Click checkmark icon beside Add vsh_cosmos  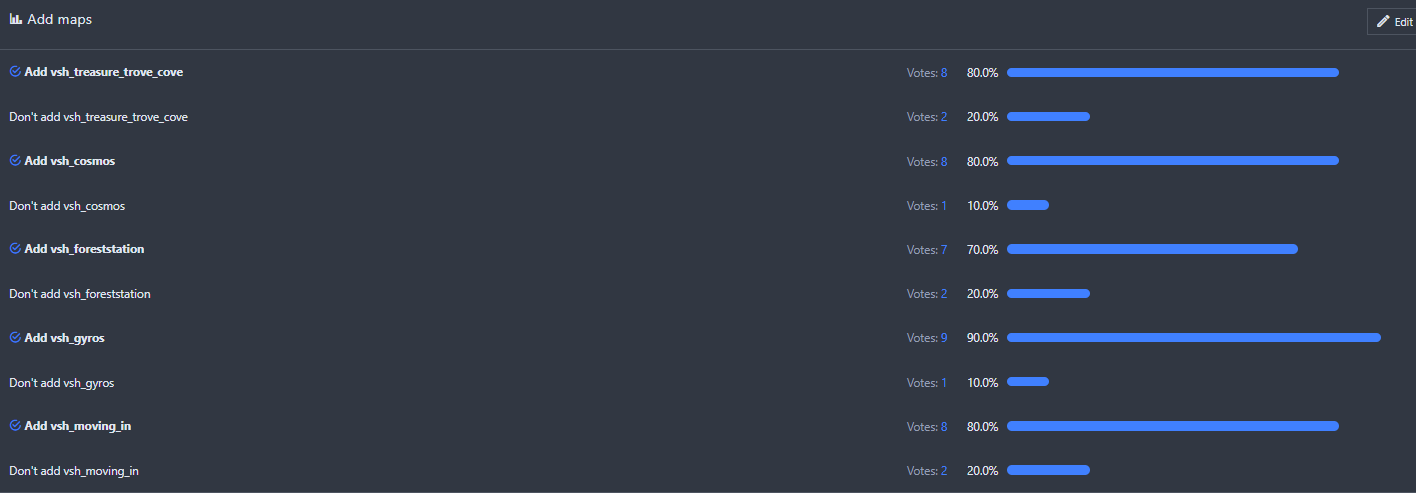pyautogui.click(x=15, y=160)
